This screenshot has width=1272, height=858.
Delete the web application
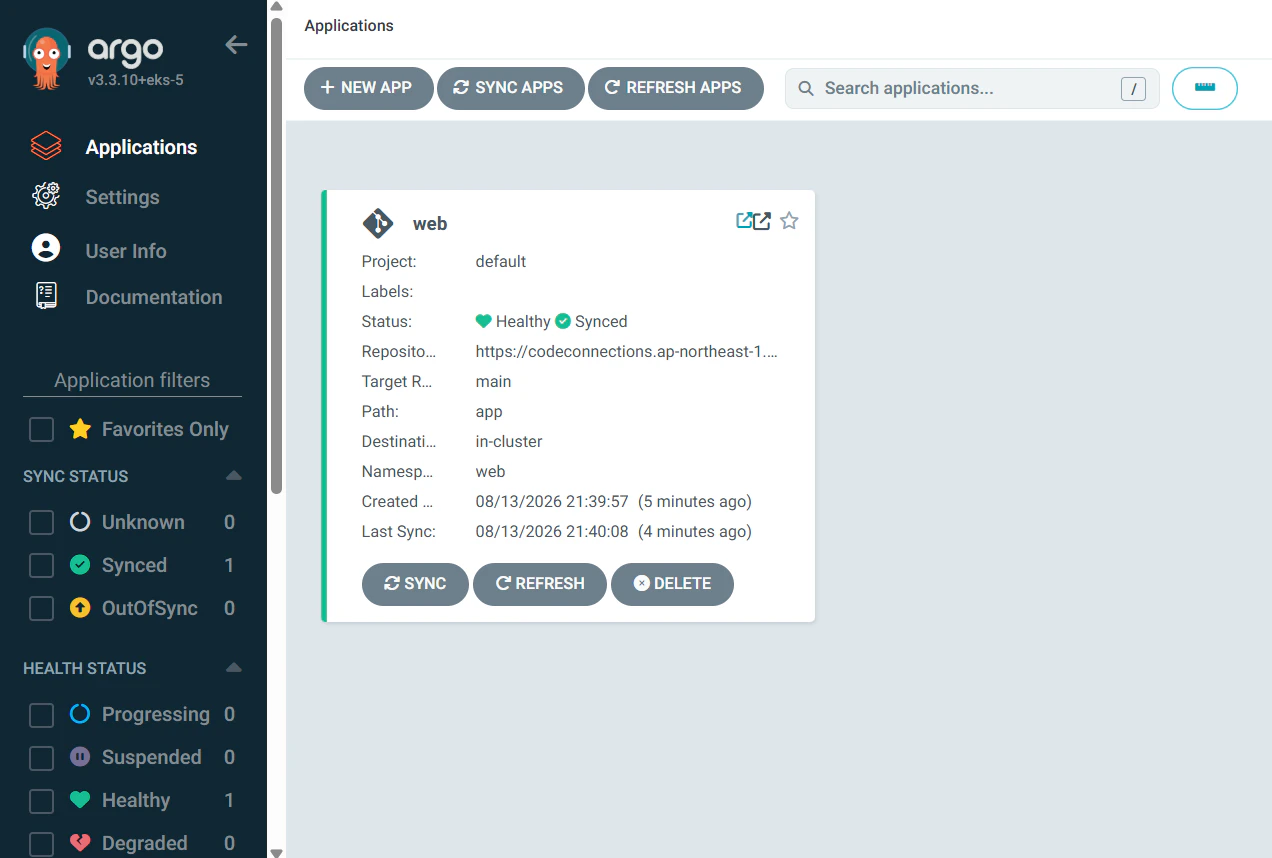pos(672,584)
